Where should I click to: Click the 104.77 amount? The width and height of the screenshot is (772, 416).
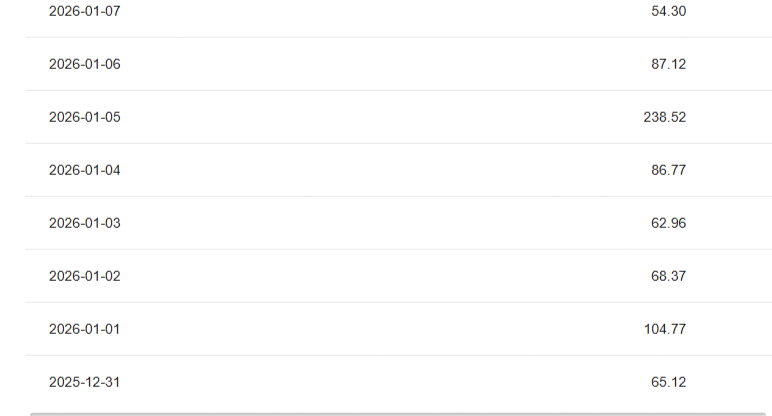[664, 329]
